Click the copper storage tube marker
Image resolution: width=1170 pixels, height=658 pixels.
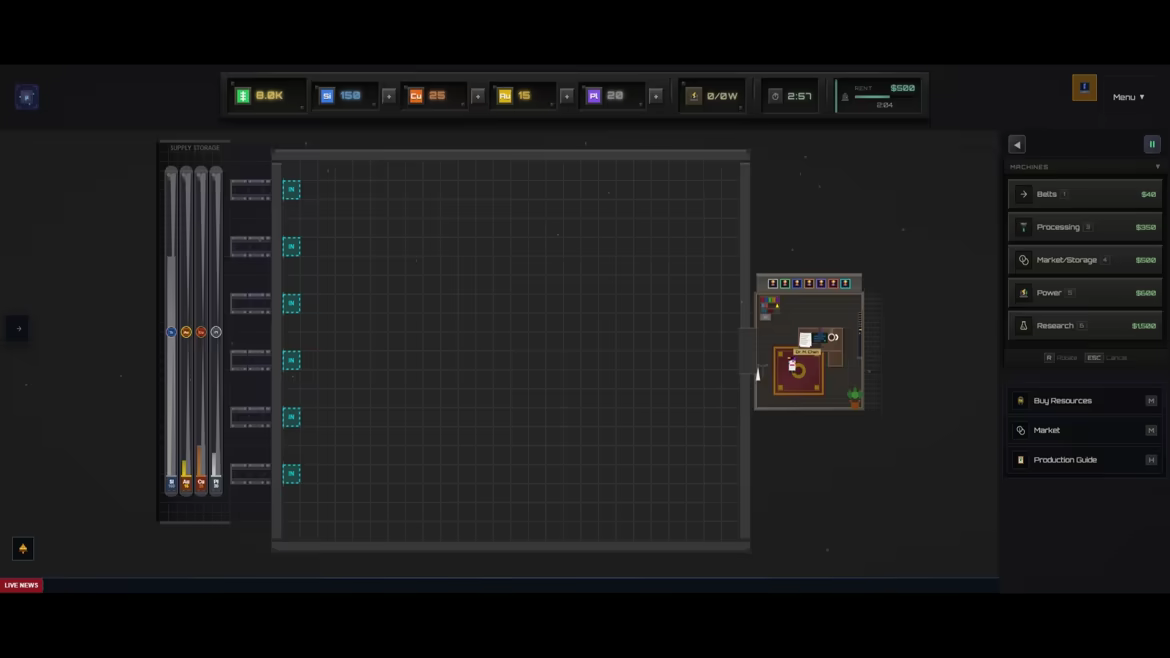201,332
